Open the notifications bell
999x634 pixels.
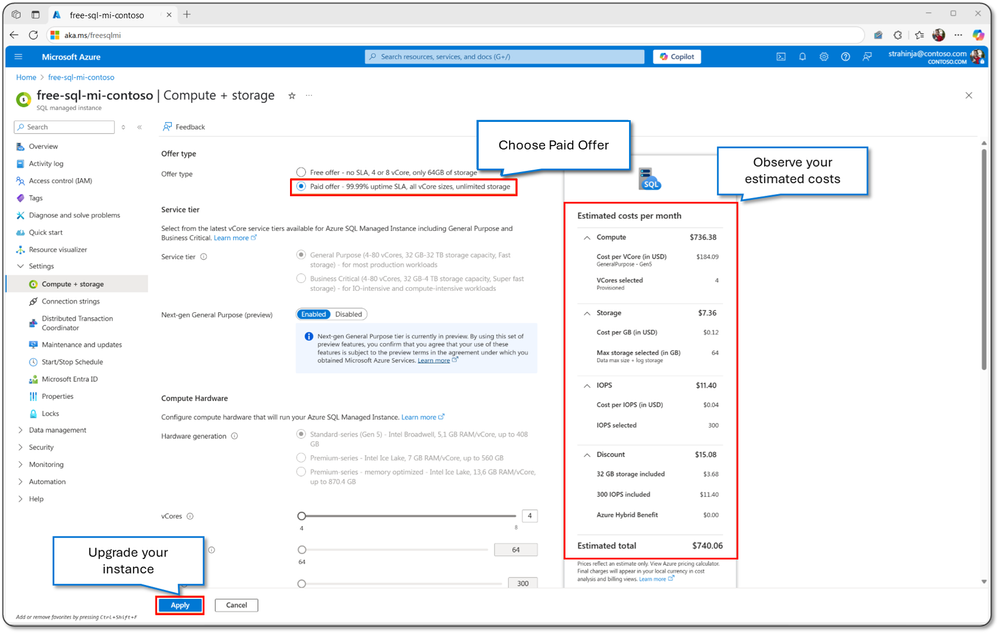click(x=803, y=57)
